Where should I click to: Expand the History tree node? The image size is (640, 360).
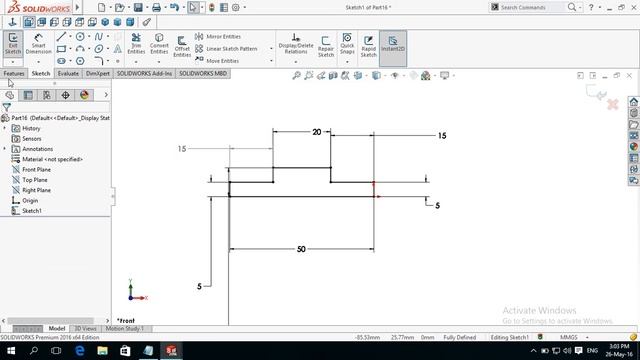pos(5,128)
